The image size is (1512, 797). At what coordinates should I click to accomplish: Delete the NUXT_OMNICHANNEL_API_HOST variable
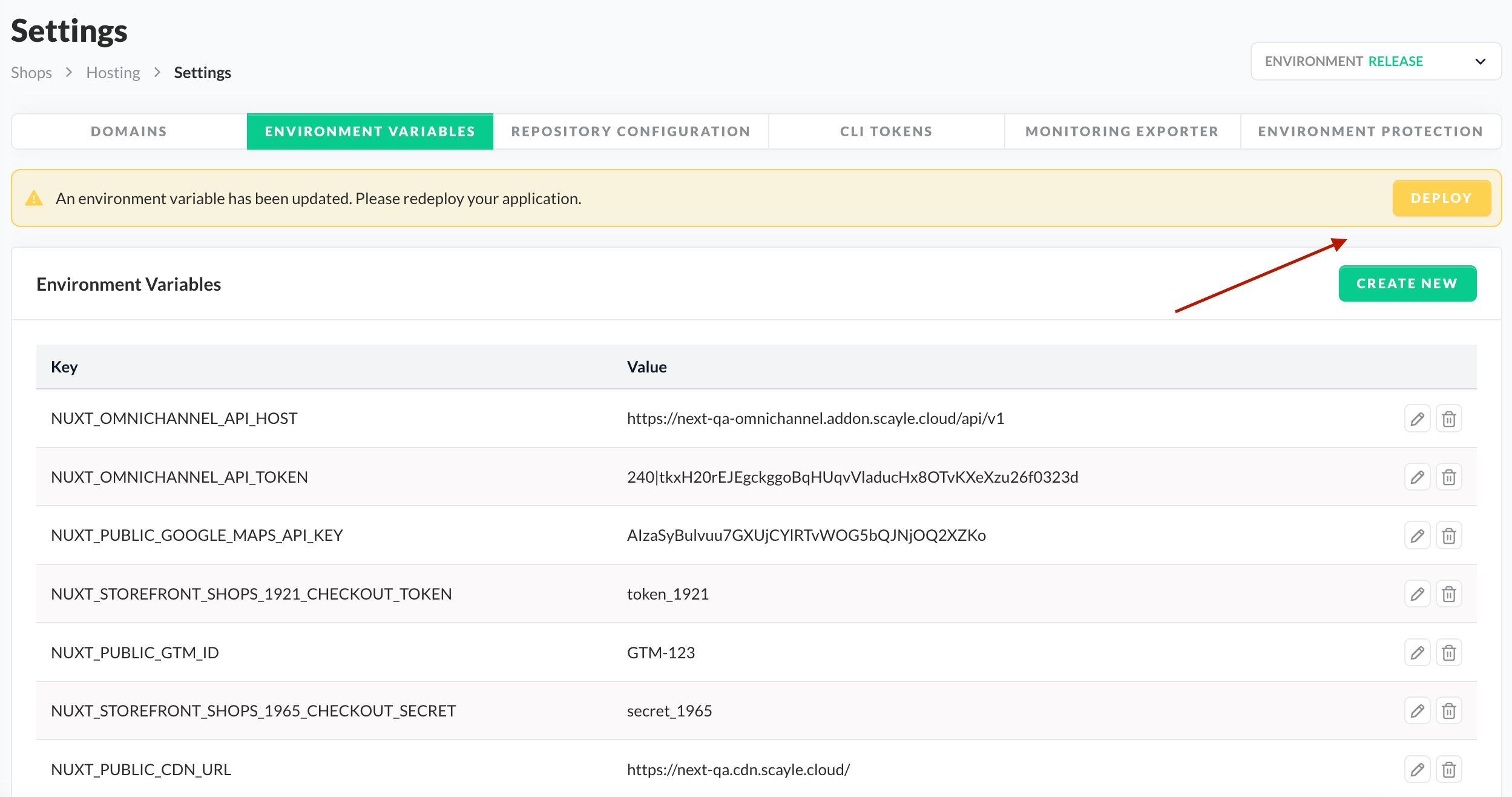[1448, 418]
